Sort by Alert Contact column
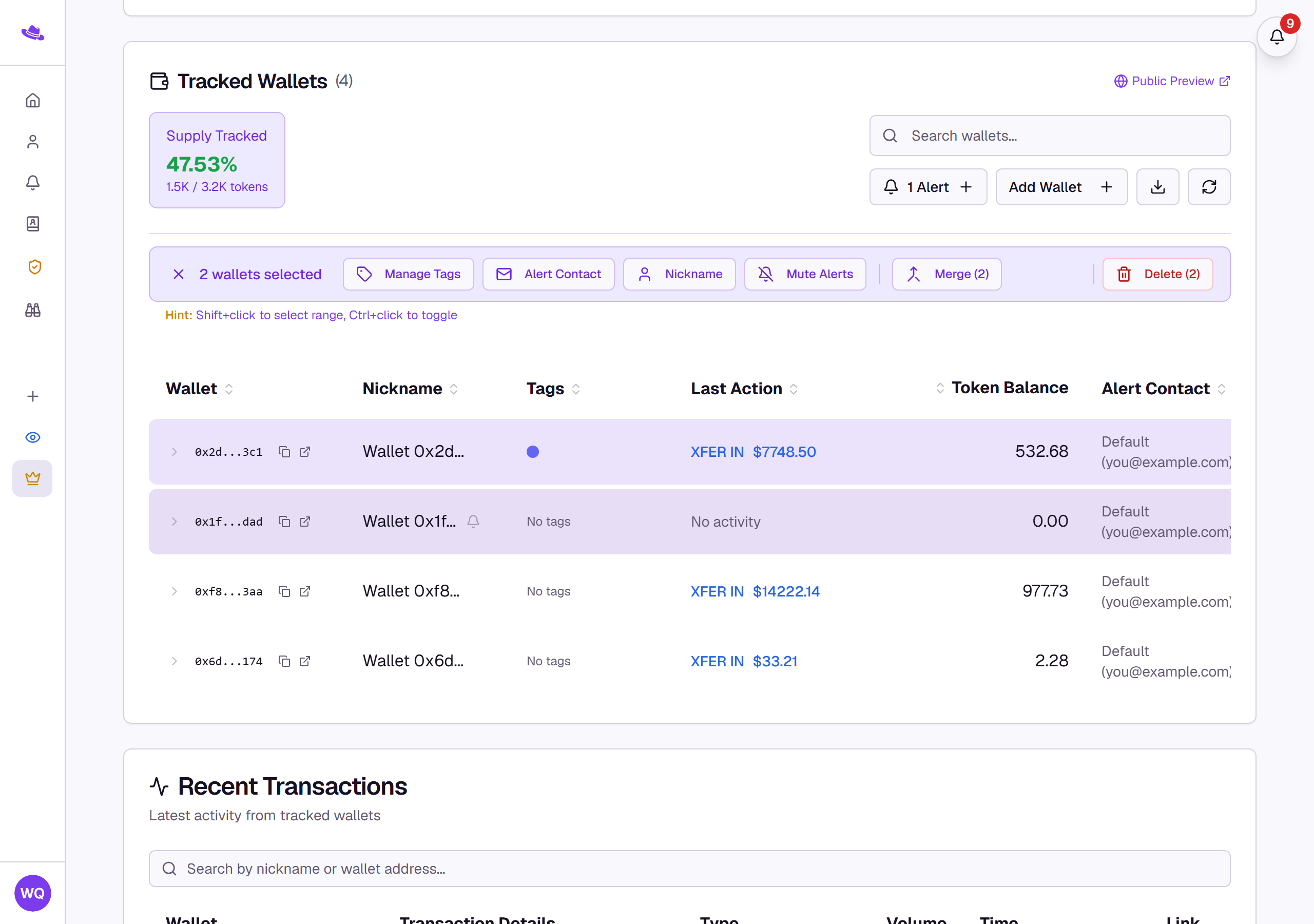Screen dimensions: 1314x924 pyautogui.click(x=1164, y=389)
